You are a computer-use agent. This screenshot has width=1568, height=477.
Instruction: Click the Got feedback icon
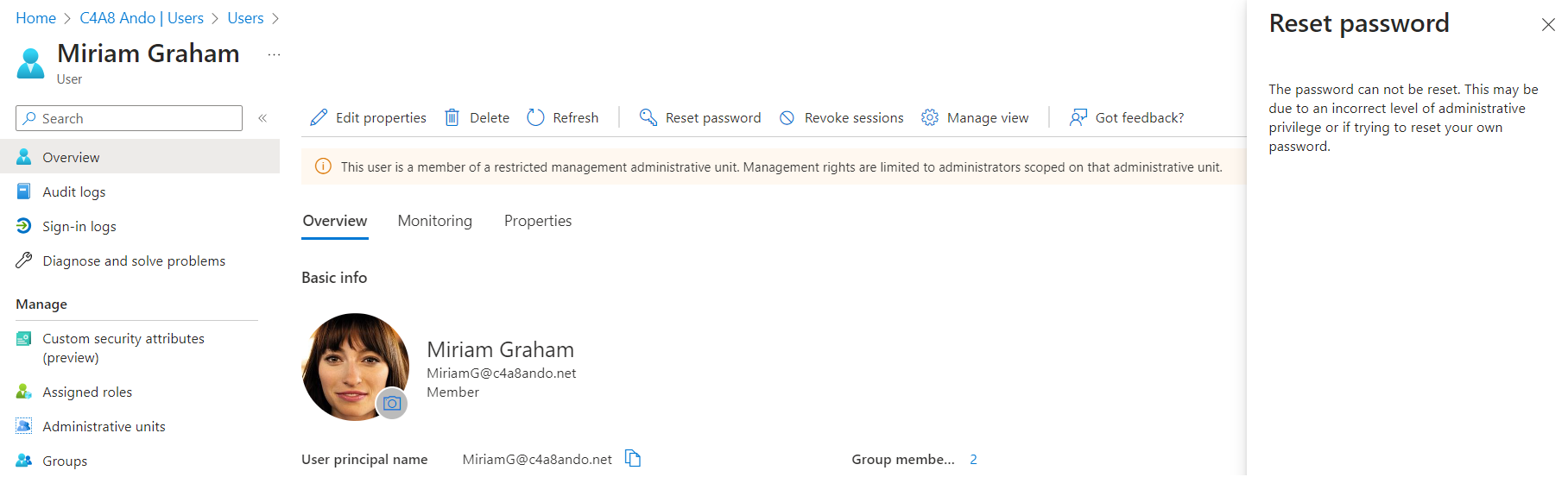point(1078,117)
